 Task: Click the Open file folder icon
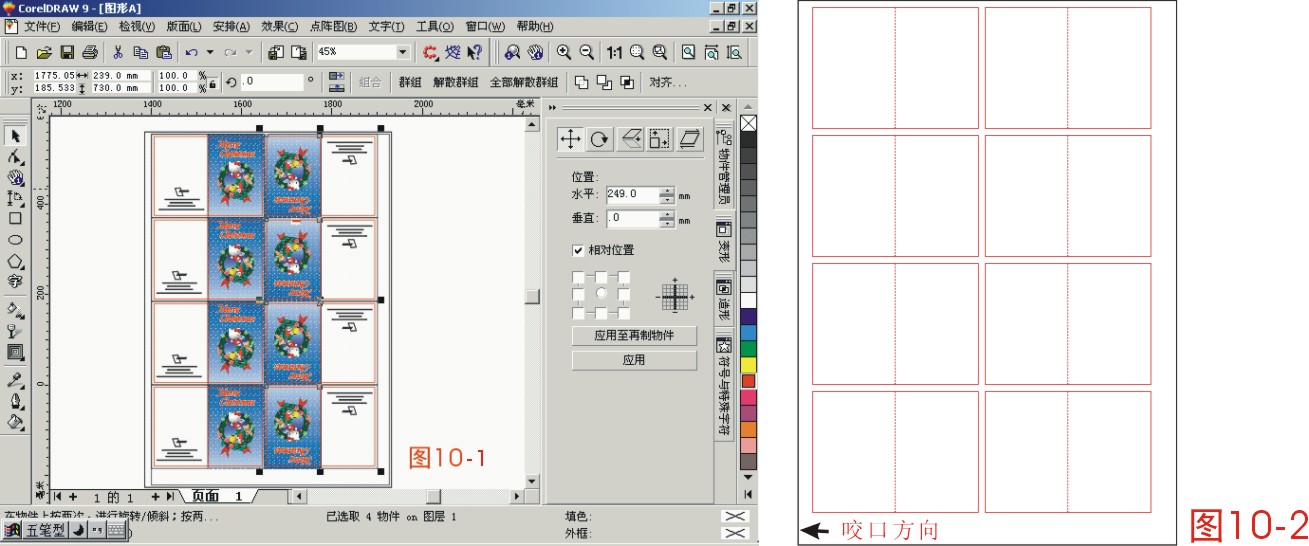coord(43,52)
